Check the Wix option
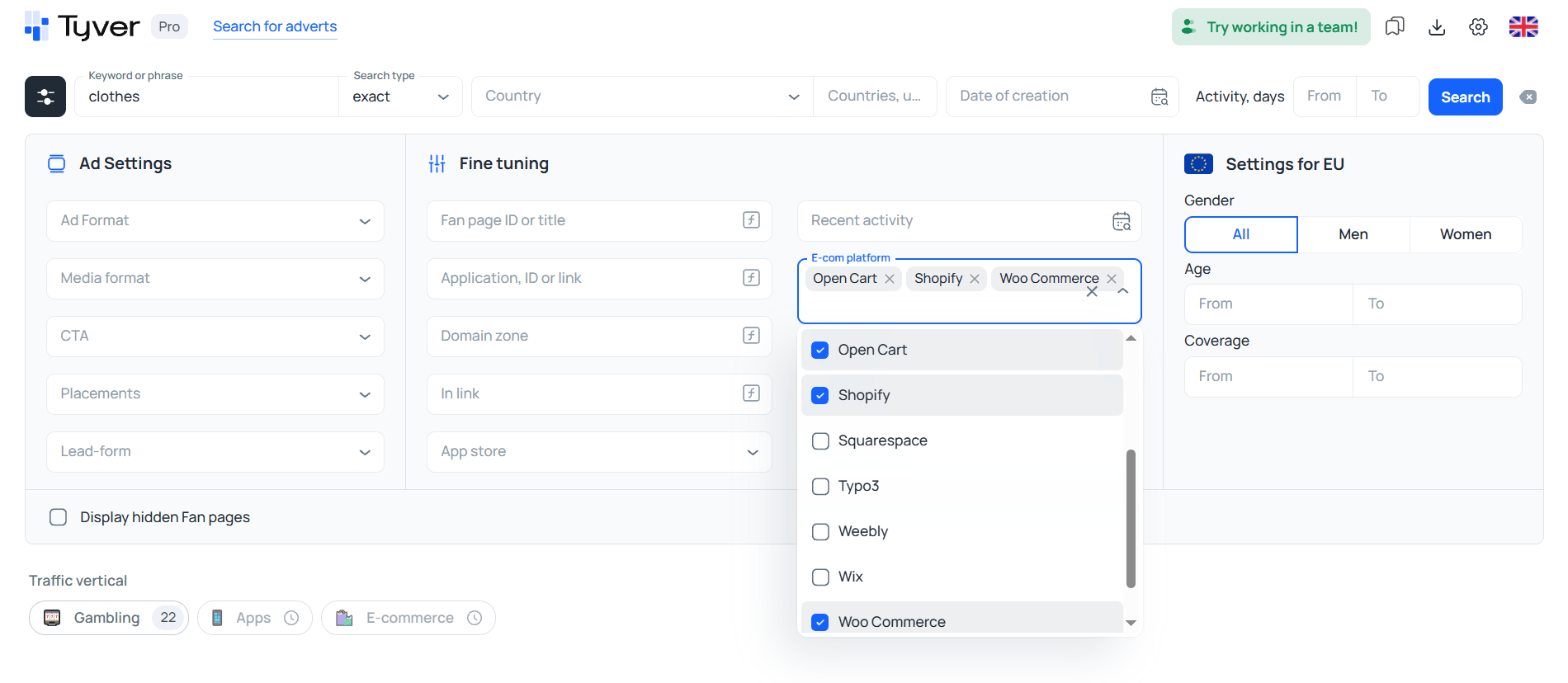This screenshot has width=1568, height=683. click(820, 577)
